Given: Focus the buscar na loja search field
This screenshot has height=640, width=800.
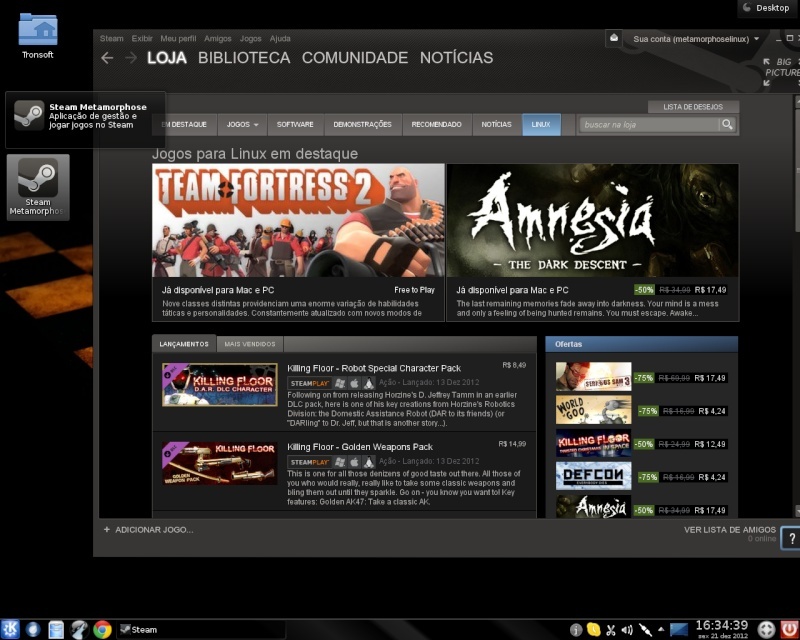Looking at the screenshot, I should click(650, 124).
